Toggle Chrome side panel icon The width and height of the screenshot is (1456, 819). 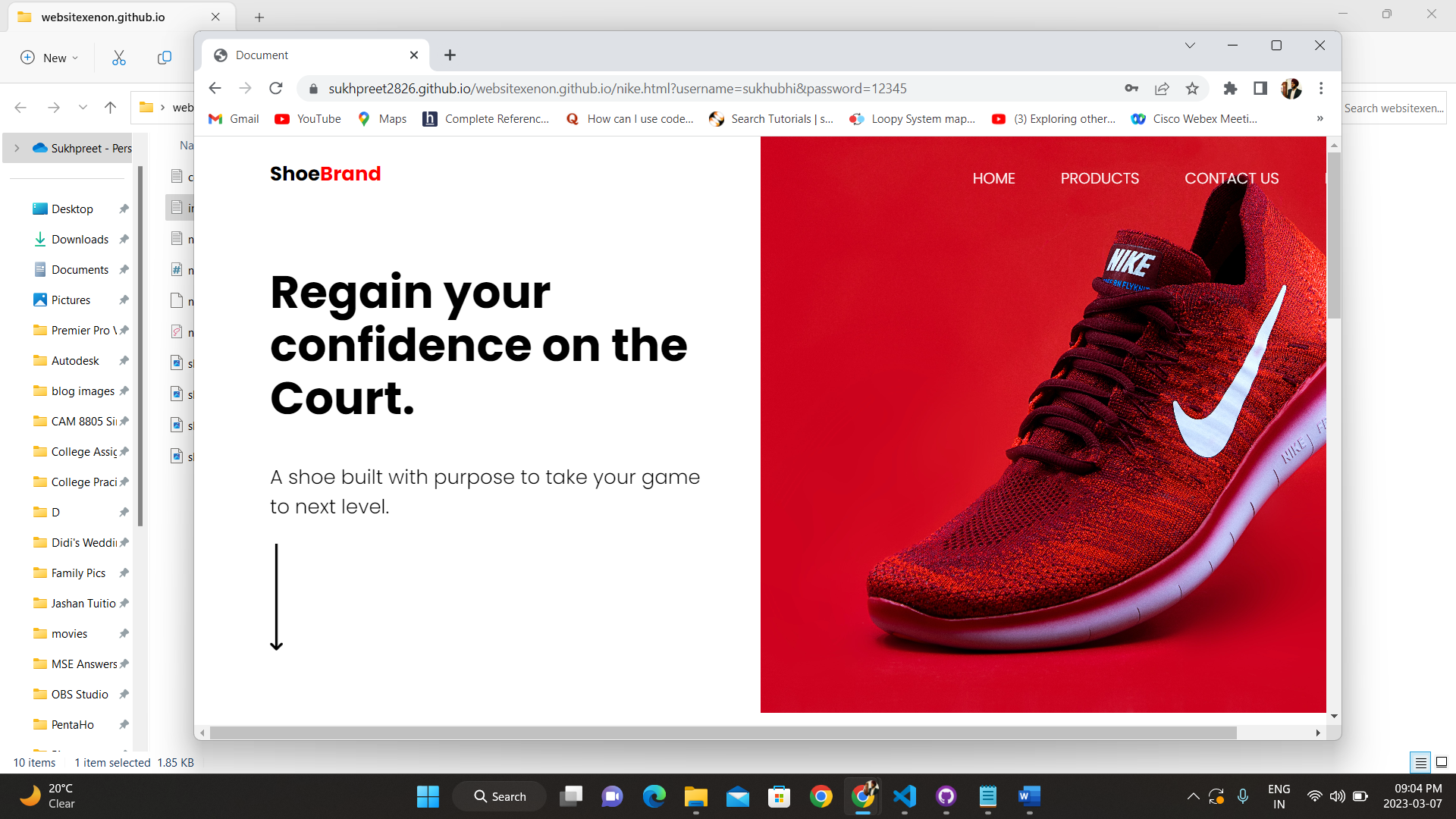pos(1260,89)
